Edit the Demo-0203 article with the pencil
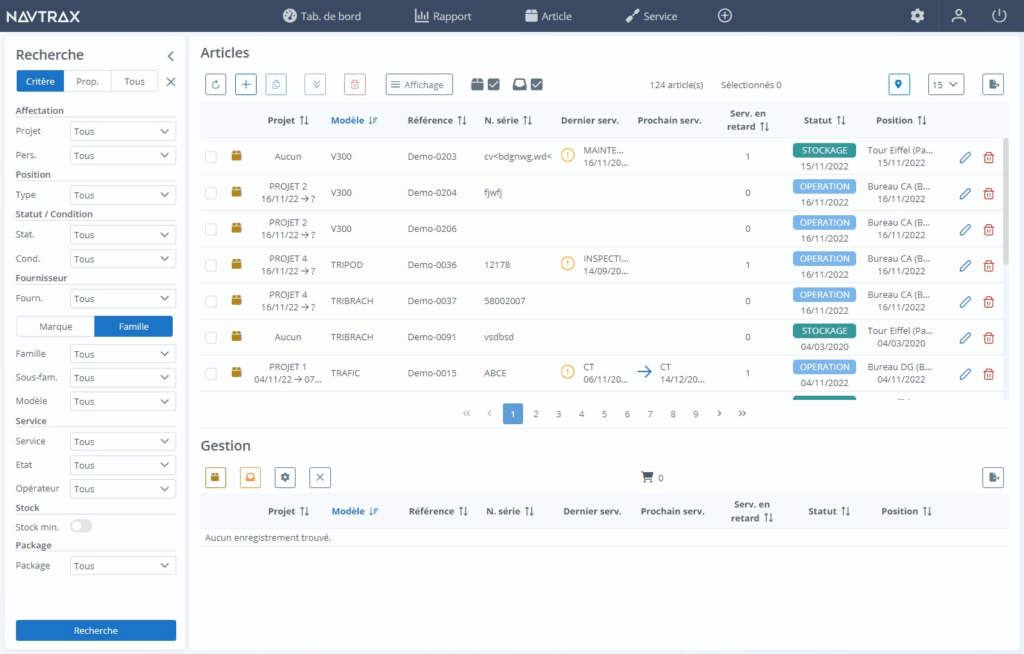This screenshot has width=1024, height=654. 963,157
